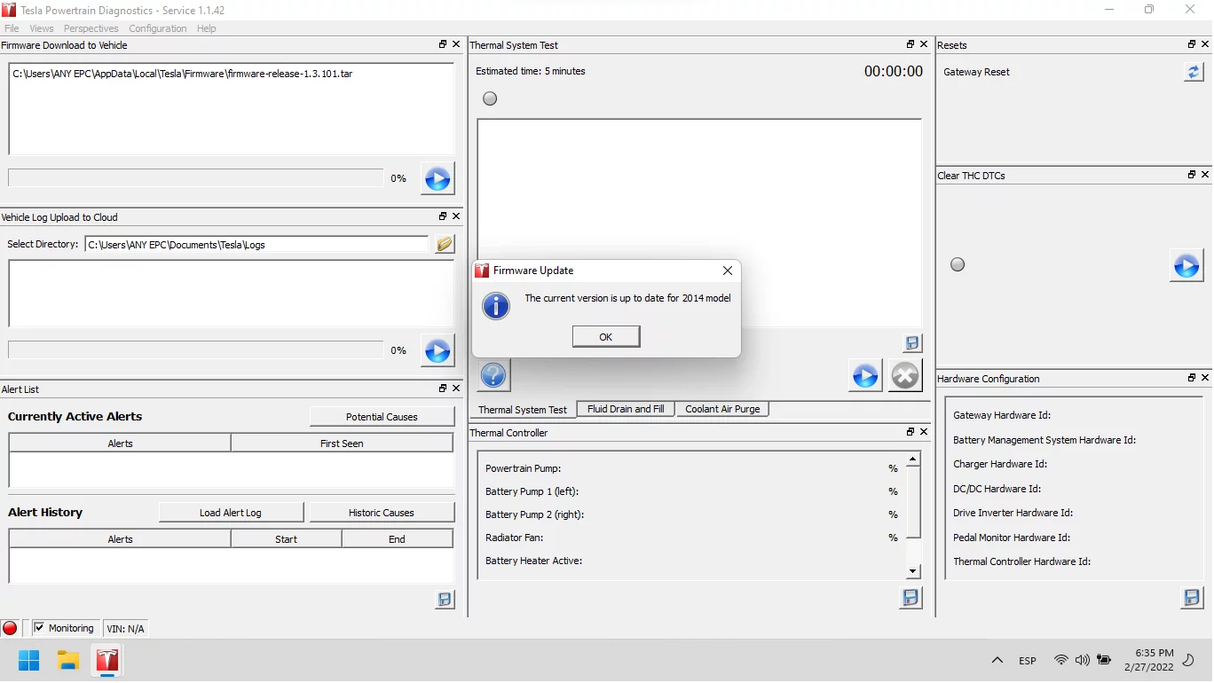Click the Load Alert Log button
This screenshot has height=683, width=1214.
[x=230, y=513]
